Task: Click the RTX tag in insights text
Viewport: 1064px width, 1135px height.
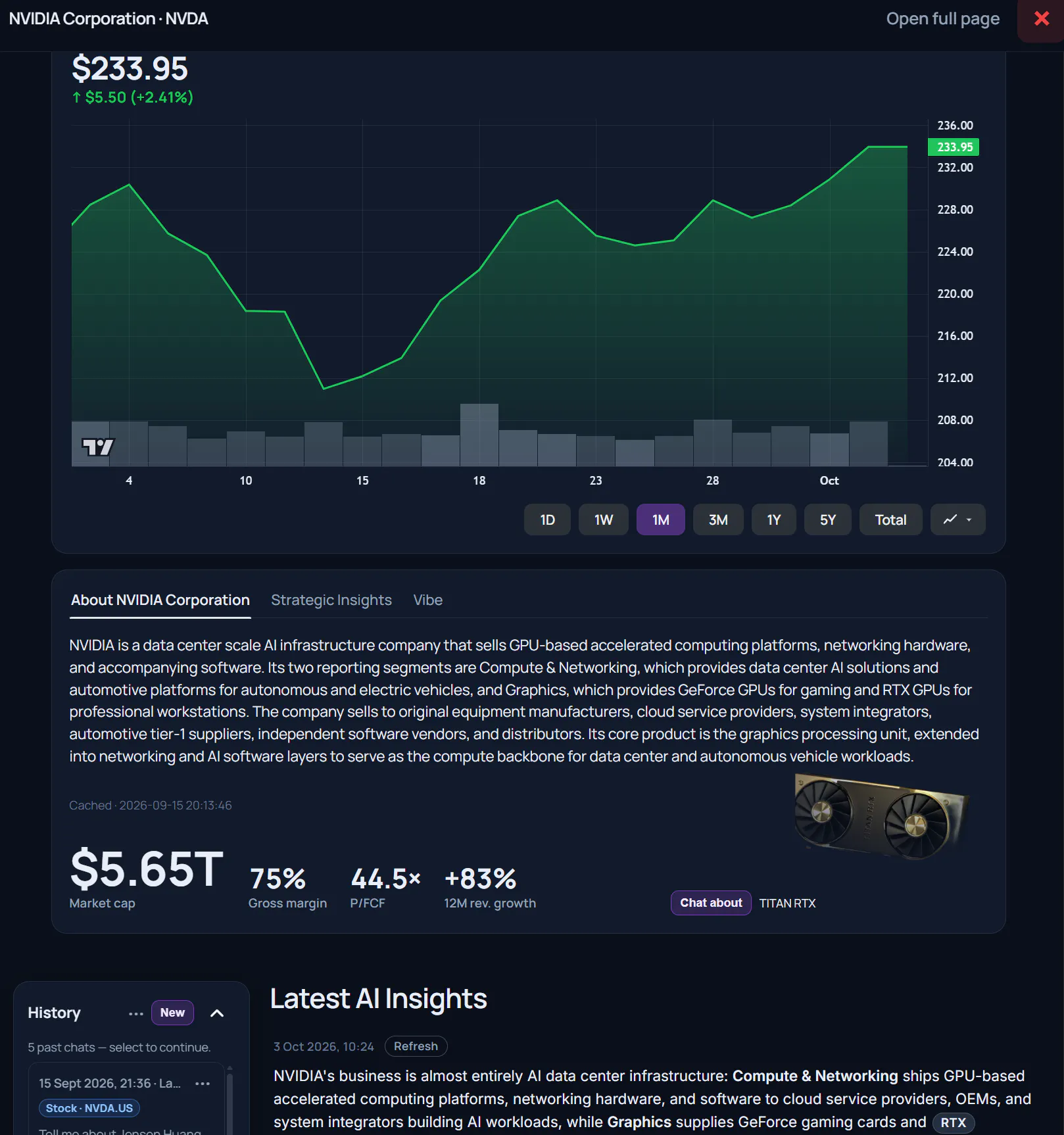Action: pyautogui.click(x=953, y=1123)
